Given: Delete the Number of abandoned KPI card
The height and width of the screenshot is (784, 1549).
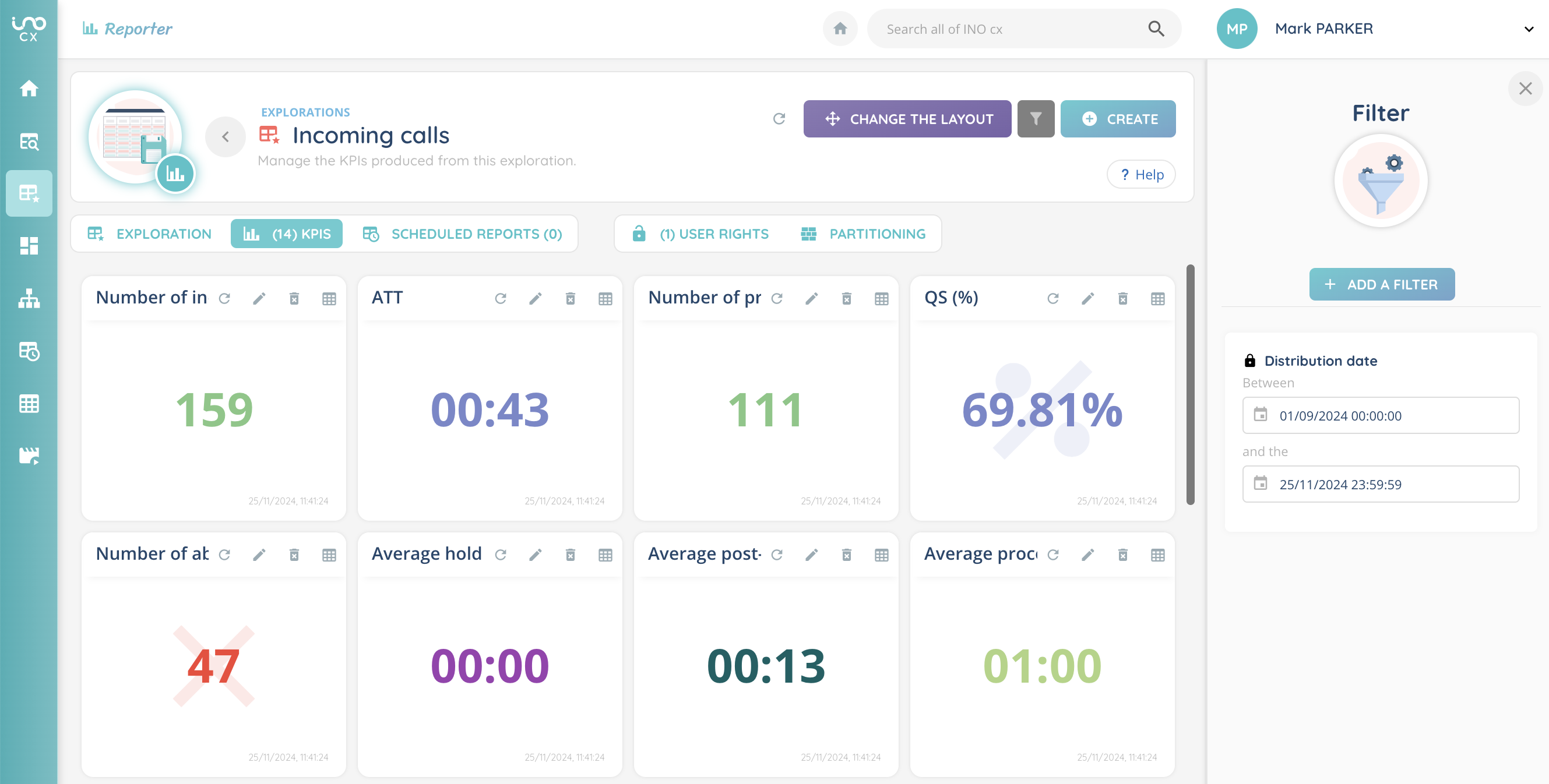Looking at the screenshot, I should 294,555.
